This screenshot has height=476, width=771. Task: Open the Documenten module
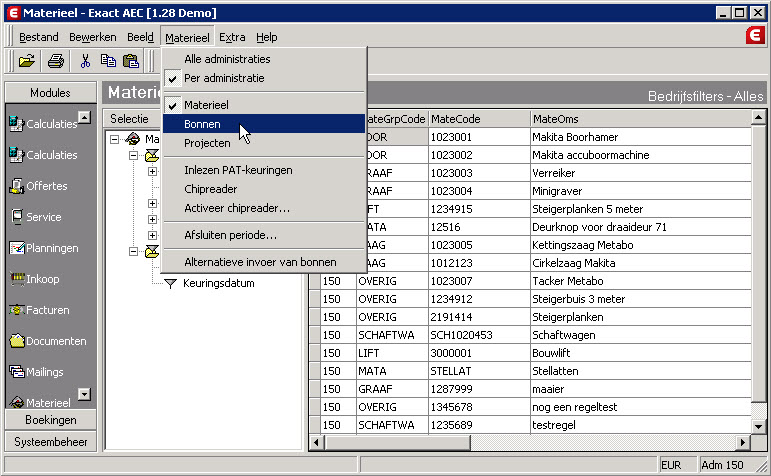click(48, 341)
